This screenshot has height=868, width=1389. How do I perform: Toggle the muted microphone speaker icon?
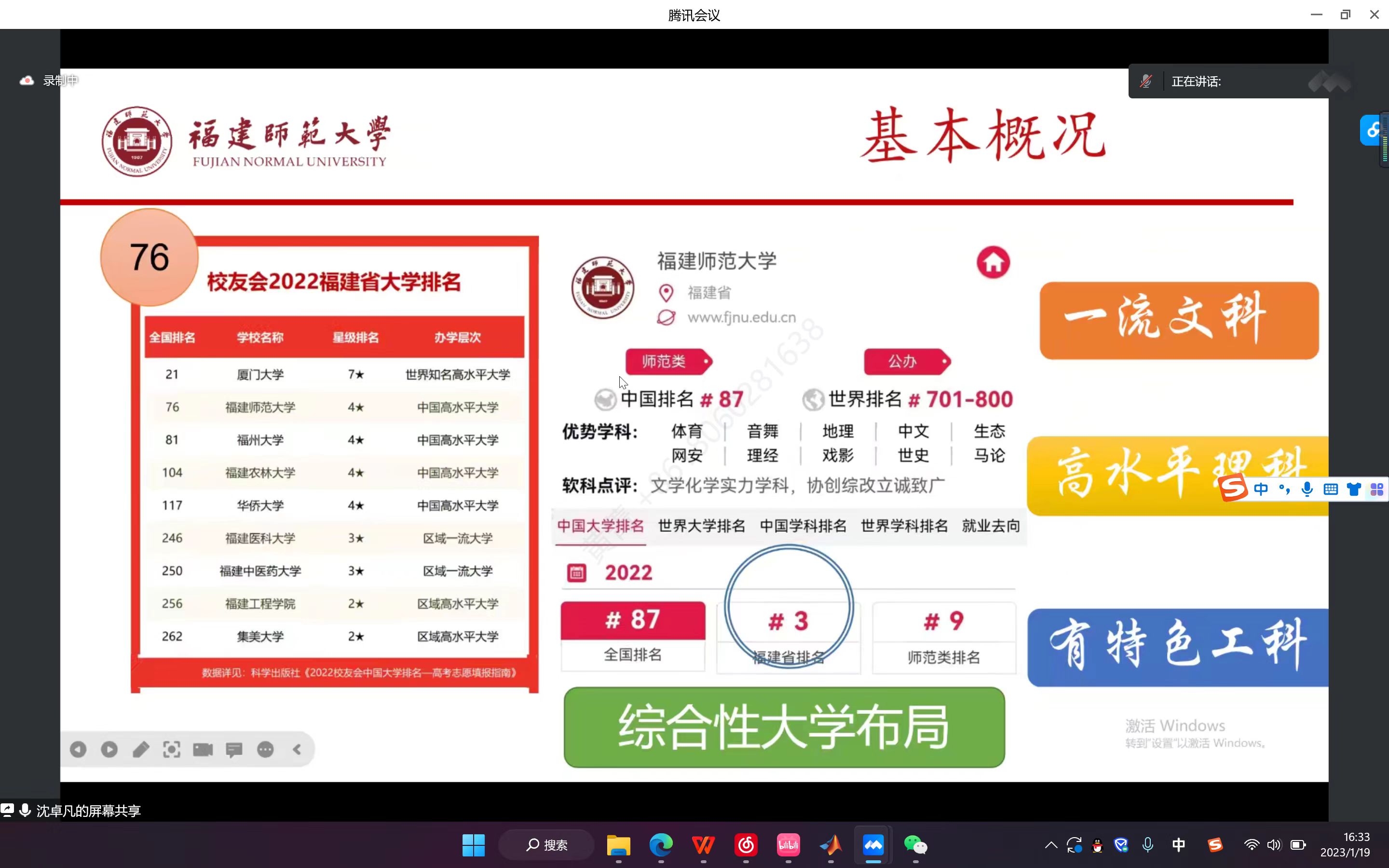(1145, 81)
